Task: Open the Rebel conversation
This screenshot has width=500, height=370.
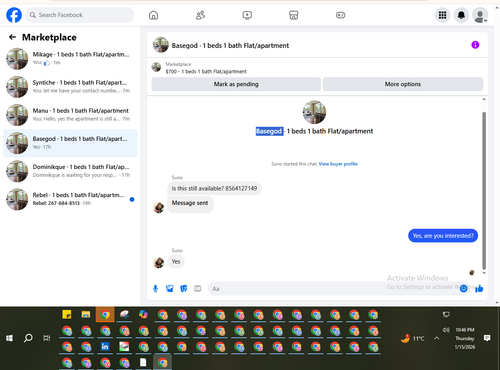Action: coord(70,199)
